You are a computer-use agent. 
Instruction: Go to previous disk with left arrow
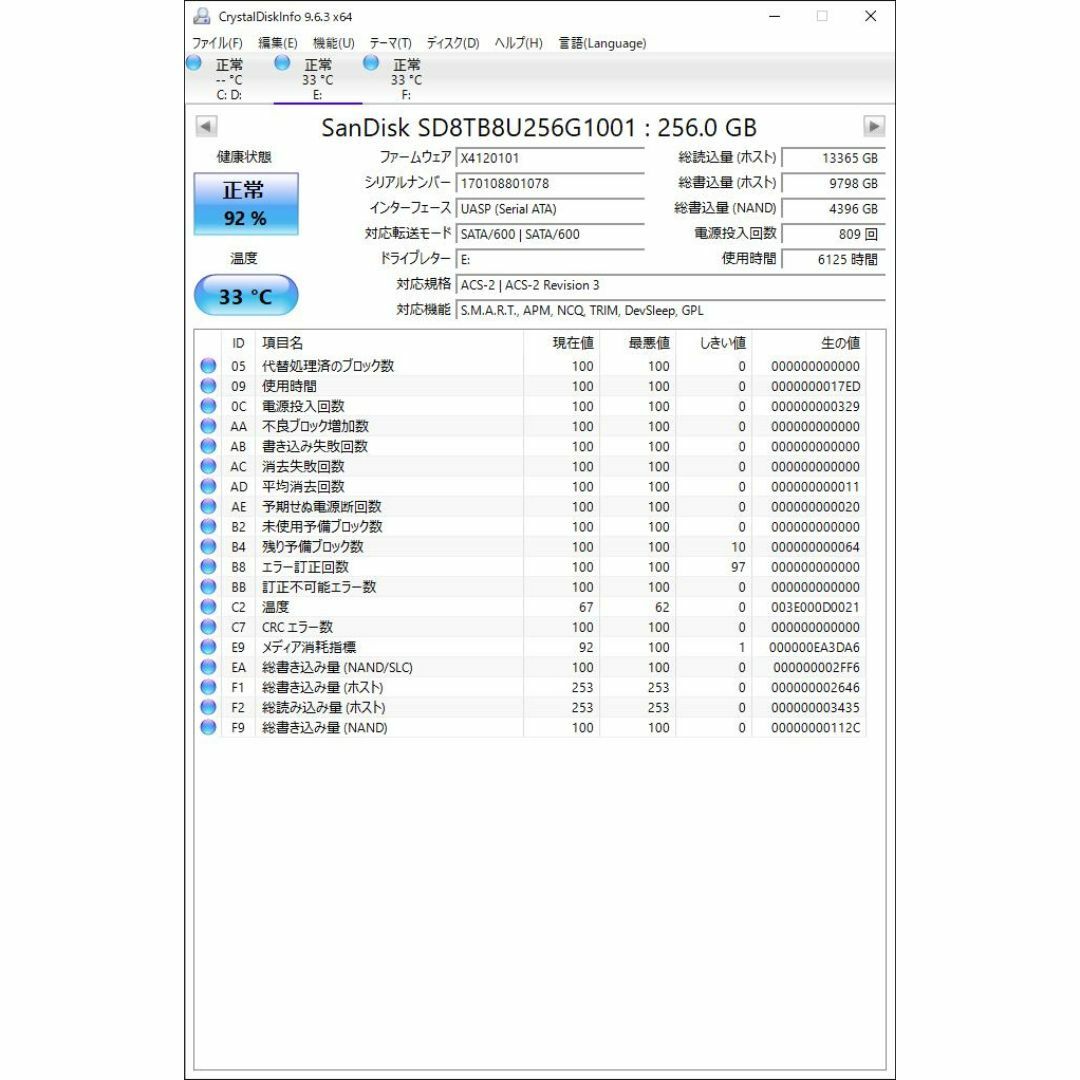tap(206, 127)
